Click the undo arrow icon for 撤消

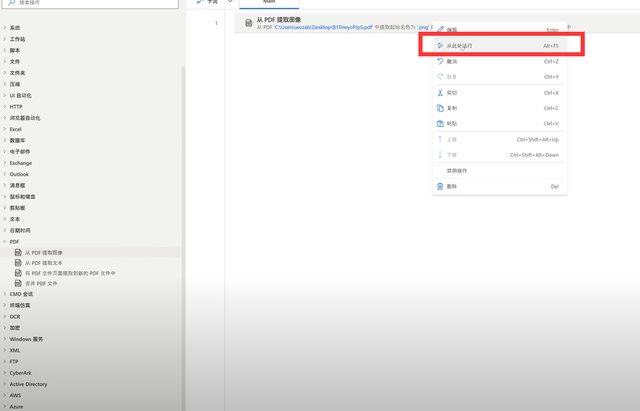coord(440,61)
